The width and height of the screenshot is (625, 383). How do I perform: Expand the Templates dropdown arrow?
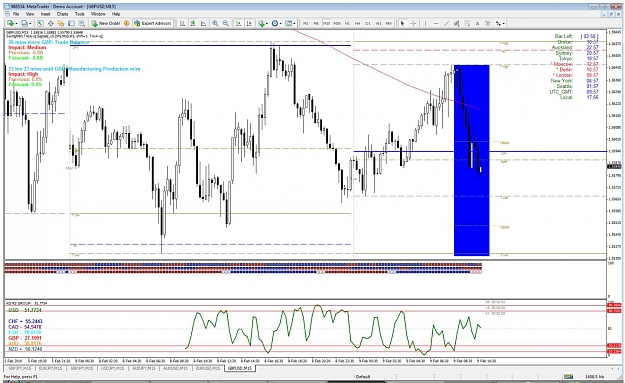click(294, 23)
